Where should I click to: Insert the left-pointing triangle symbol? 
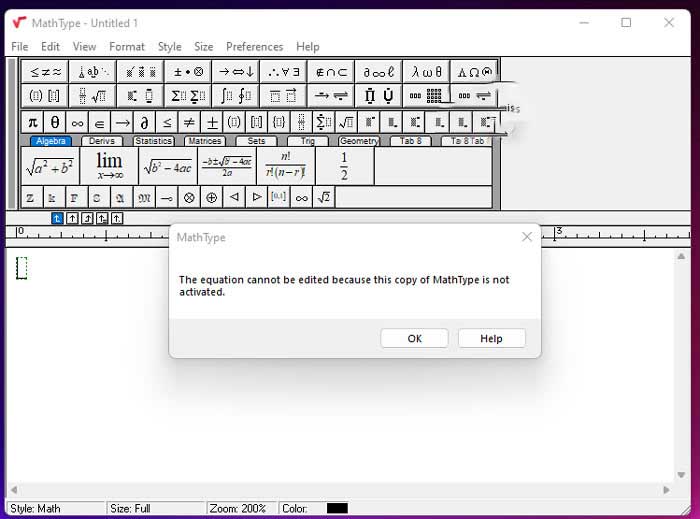(x=234, y=197)
